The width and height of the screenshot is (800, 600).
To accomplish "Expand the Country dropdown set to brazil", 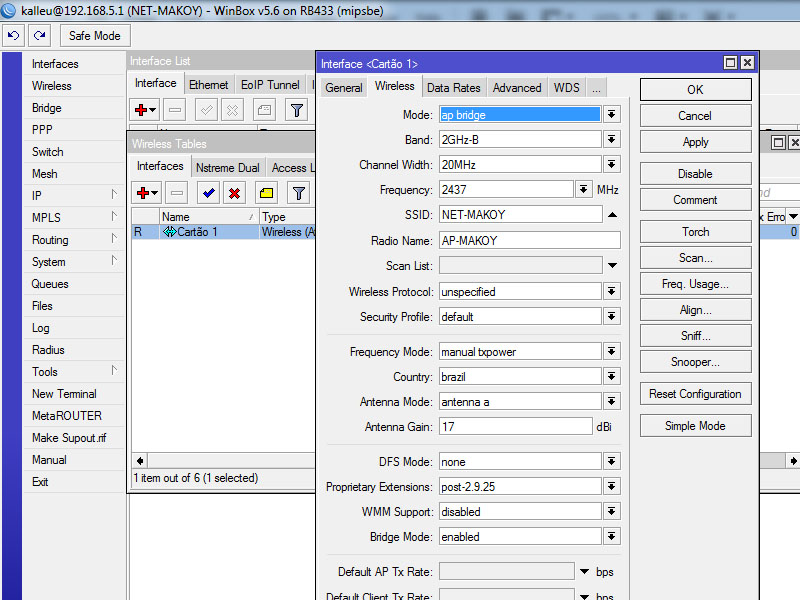I will [612, 377].
